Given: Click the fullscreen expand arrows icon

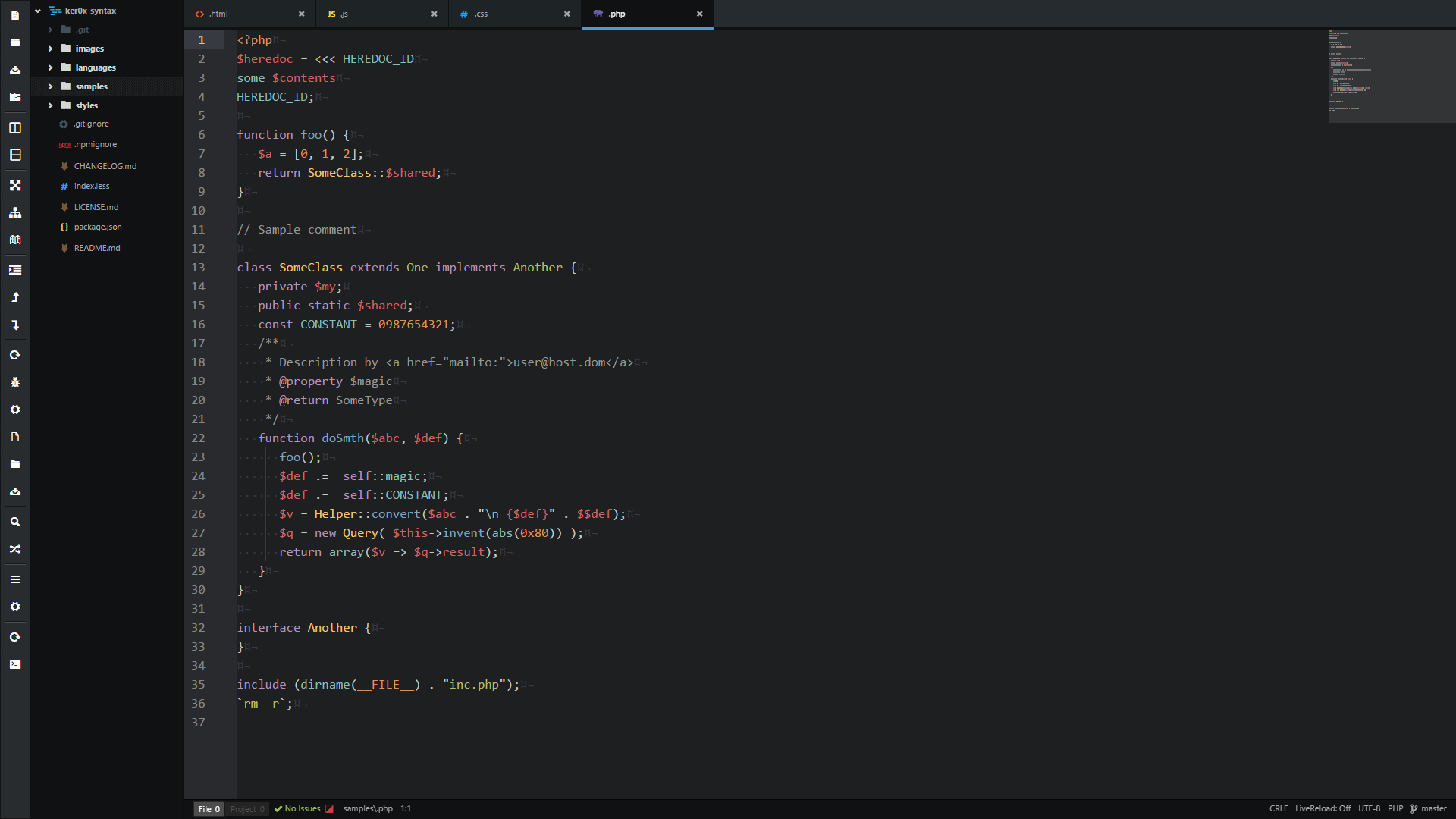Looking at the screenshot, I should 15,185.
